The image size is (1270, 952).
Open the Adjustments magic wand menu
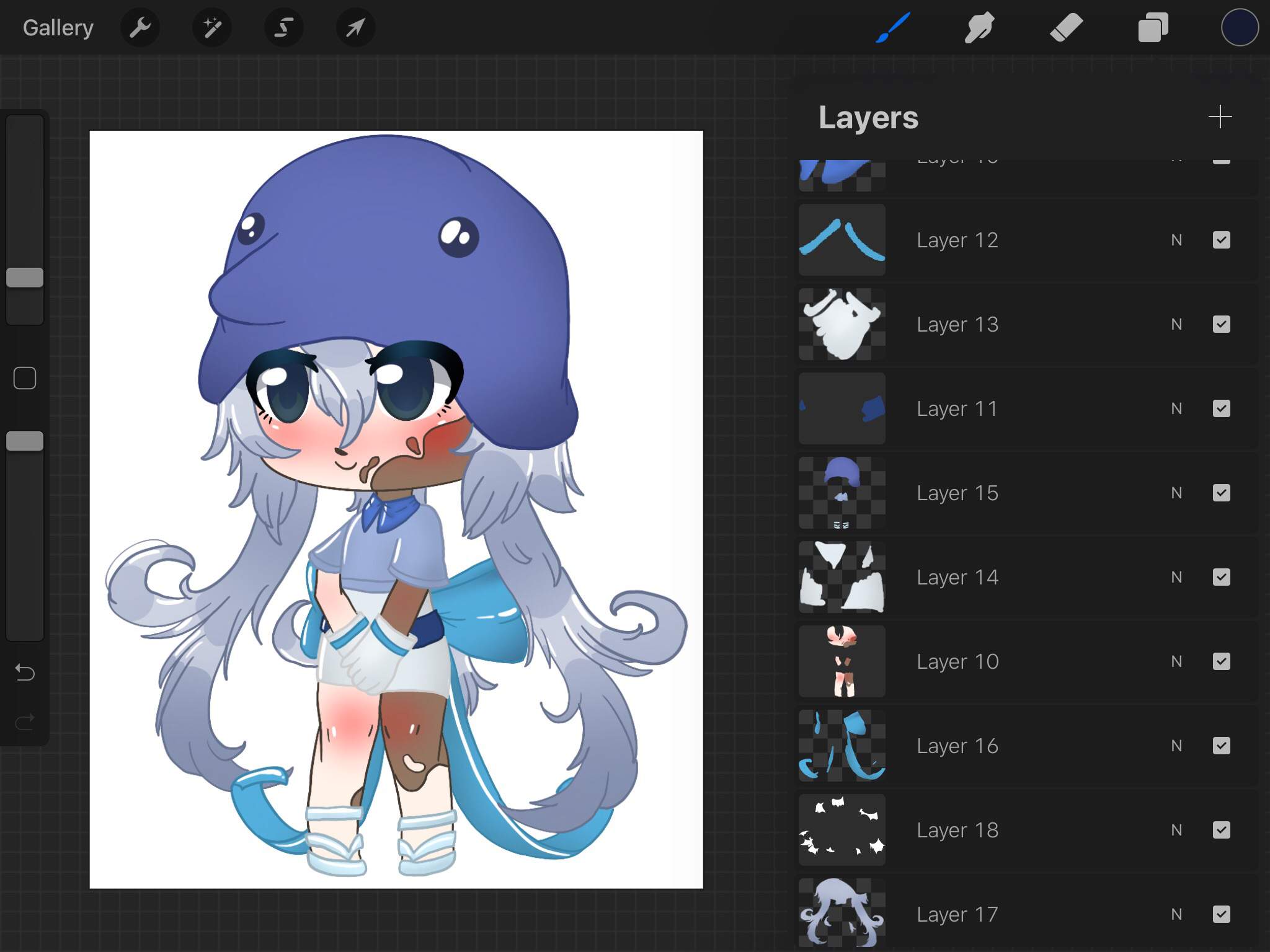[212, 27]
